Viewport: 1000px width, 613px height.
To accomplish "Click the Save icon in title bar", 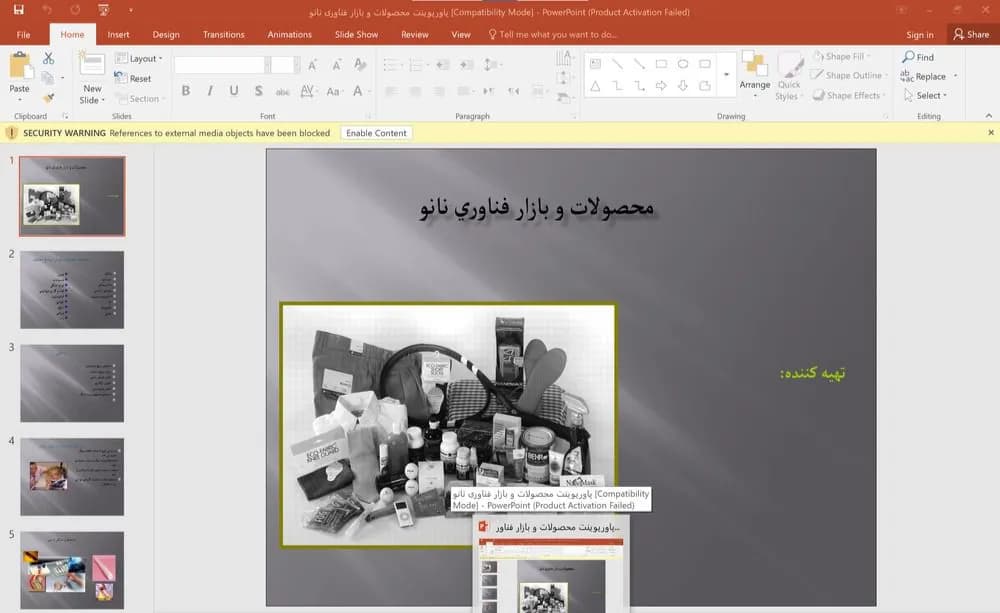I will (18, 10).
